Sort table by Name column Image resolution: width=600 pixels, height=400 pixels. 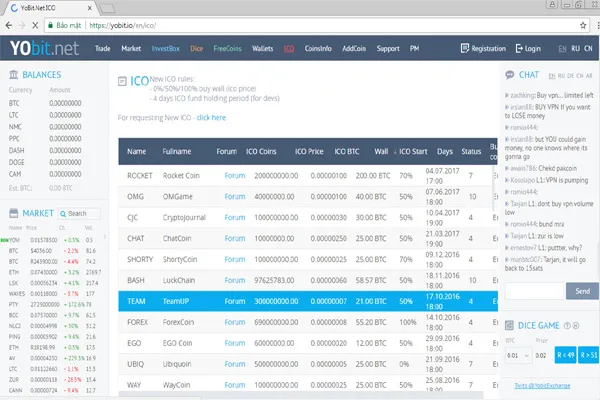point(137,152)
